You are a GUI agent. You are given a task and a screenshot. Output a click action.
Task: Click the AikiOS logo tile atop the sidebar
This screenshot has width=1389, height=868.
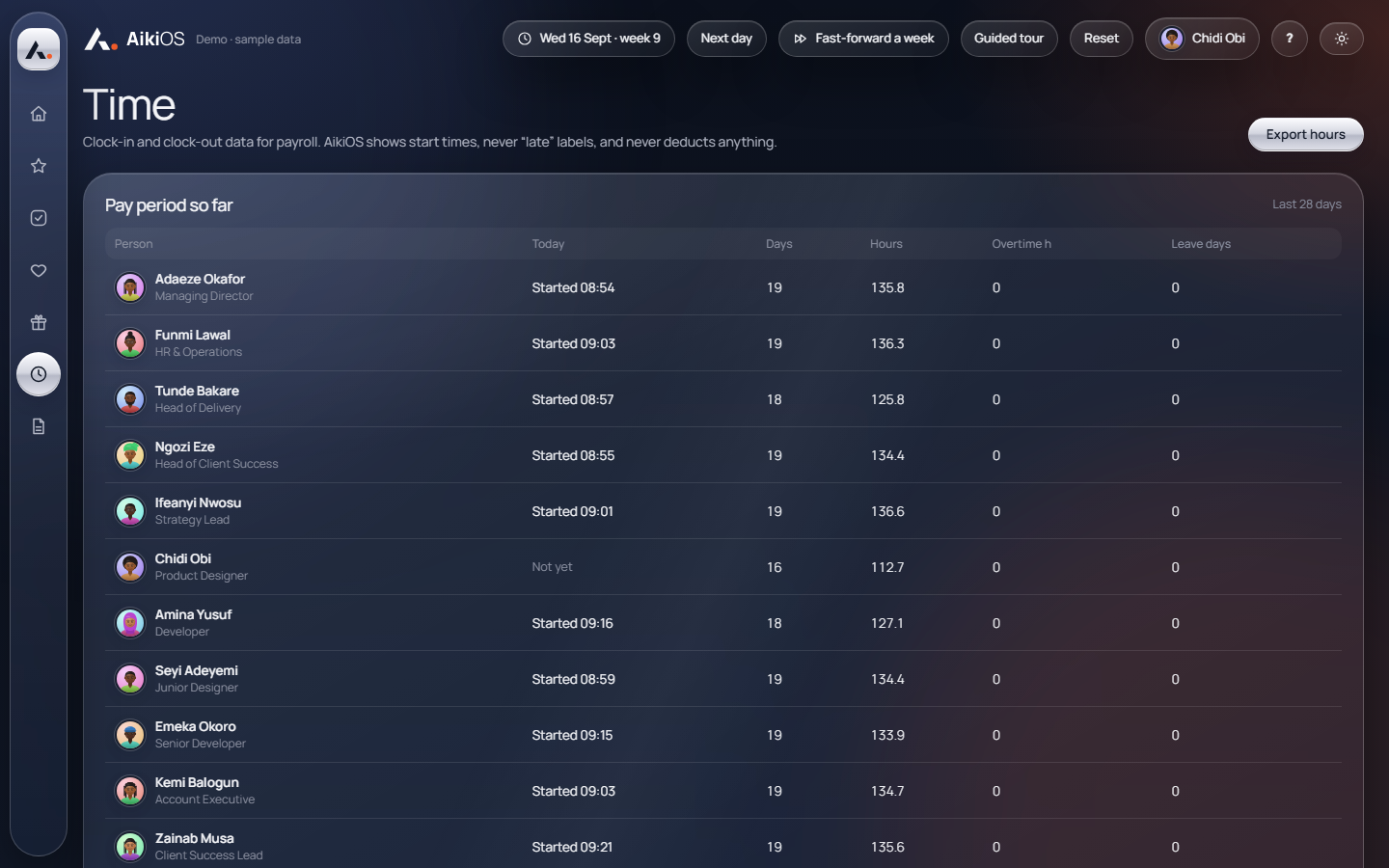(39, 49)
